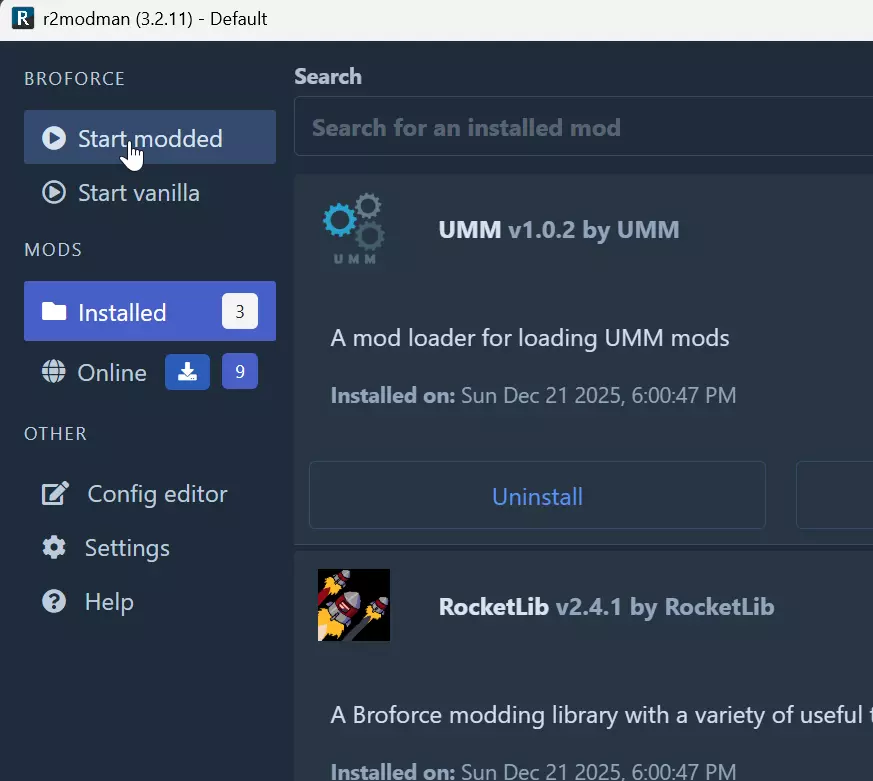Screen dimensions: 873x781
Task: Click the download icon next to Online
Action: pos(187,371)
